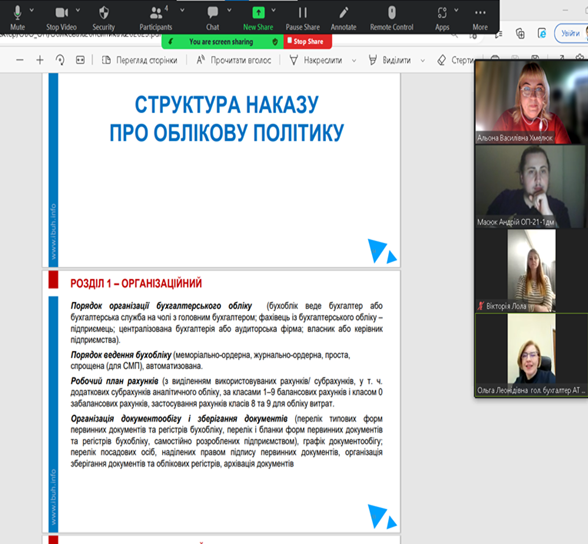Viewport: 588px width, 544px height.
Task: Open the Apps menu icon
Action: click(x=442, y=17)
